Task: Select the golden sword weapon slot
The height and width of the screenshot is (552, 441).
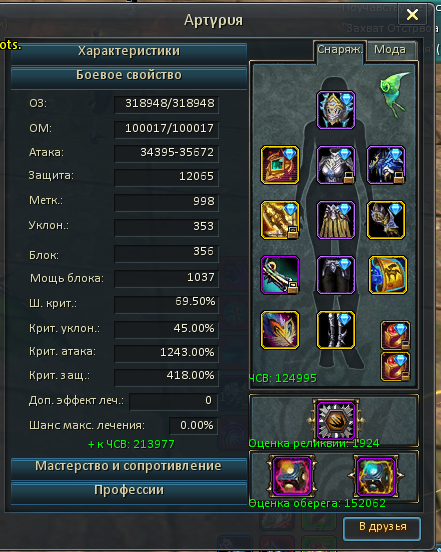Action: click(280, 220)
